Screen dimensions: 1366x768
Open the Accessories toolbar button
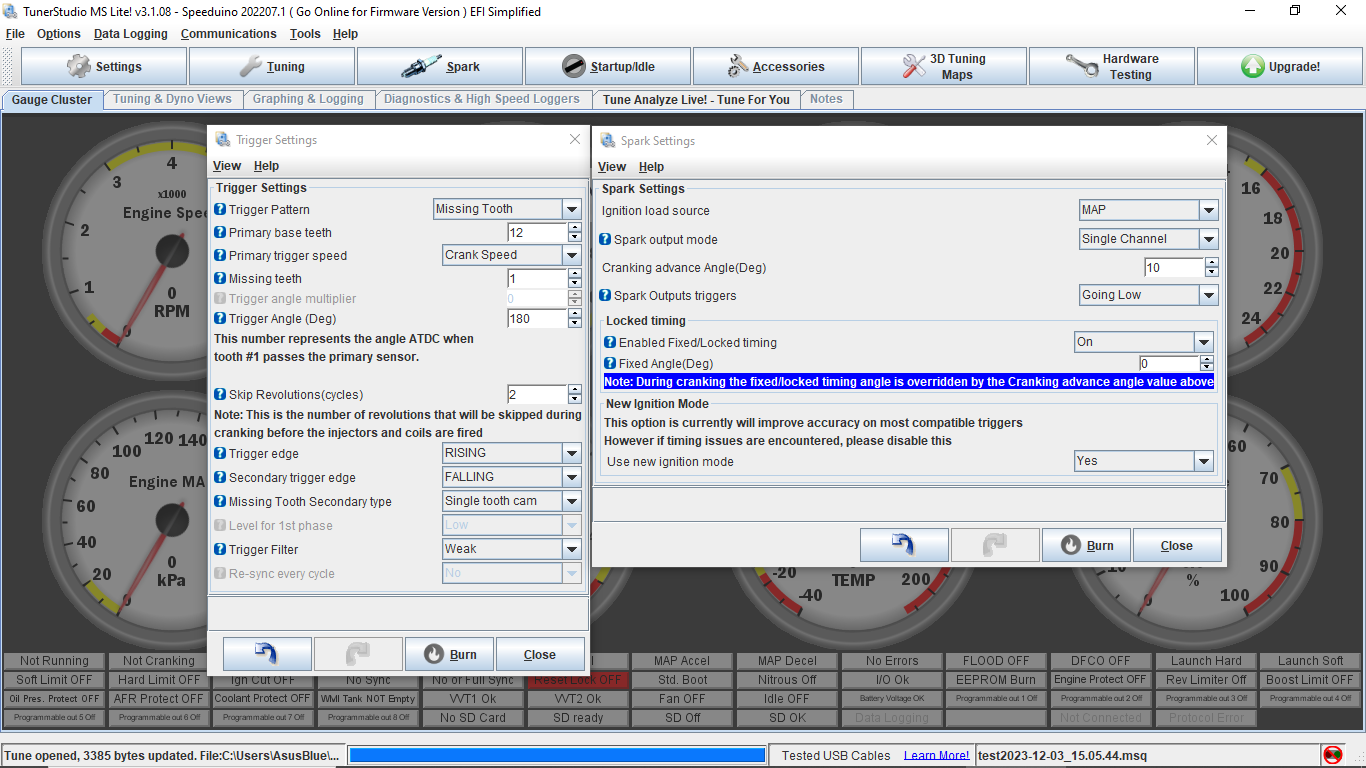click(x=776, y=67)
